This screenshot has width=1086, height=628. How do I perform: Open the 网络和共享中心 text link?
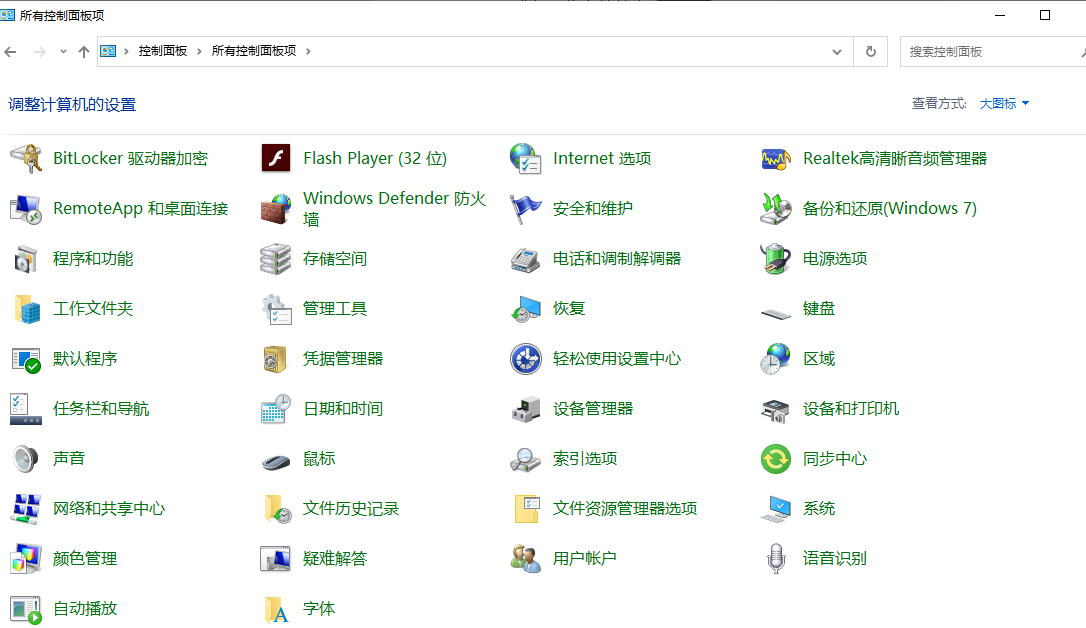(109, 509)
